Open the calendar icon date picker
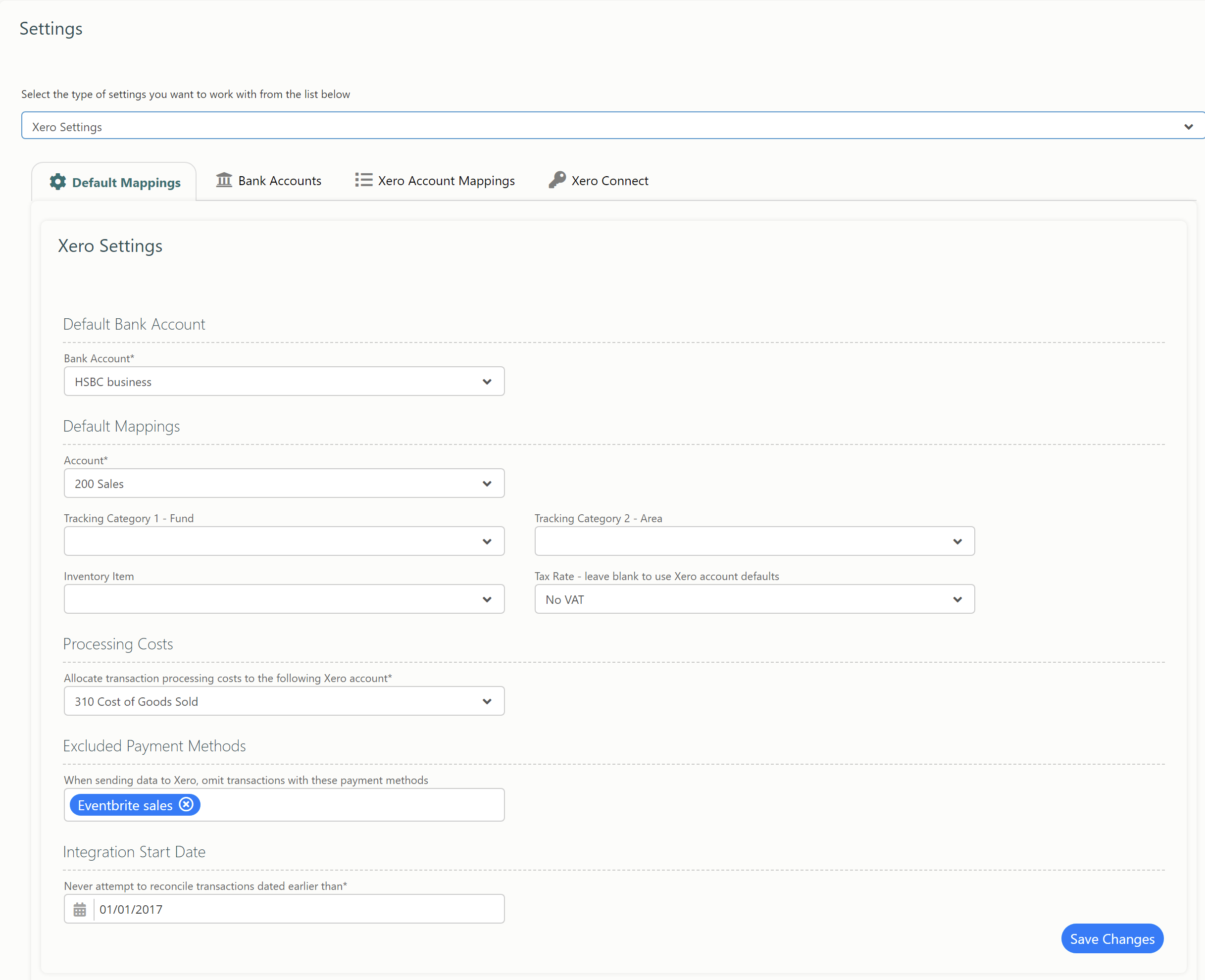This screenshot has width=1205, height=980. pos(80,909)
